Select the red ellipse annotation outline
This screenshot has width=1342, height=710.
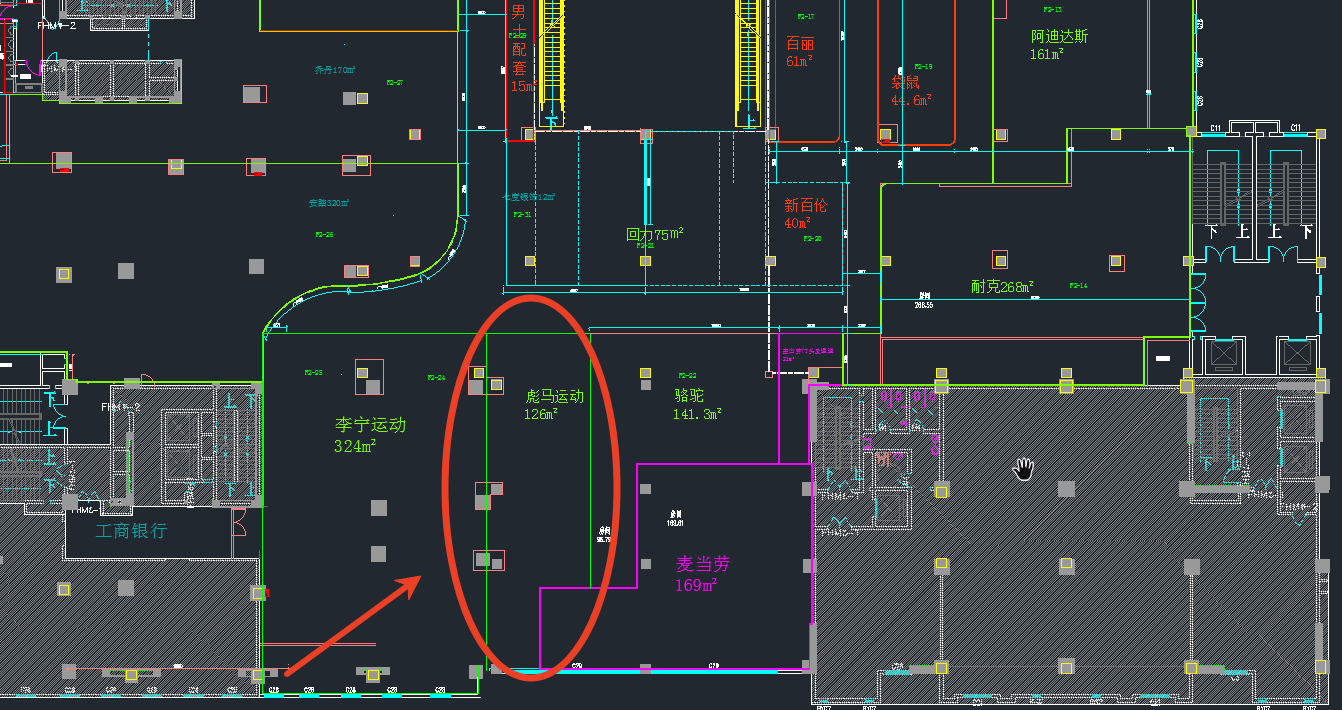coord(445,490)
